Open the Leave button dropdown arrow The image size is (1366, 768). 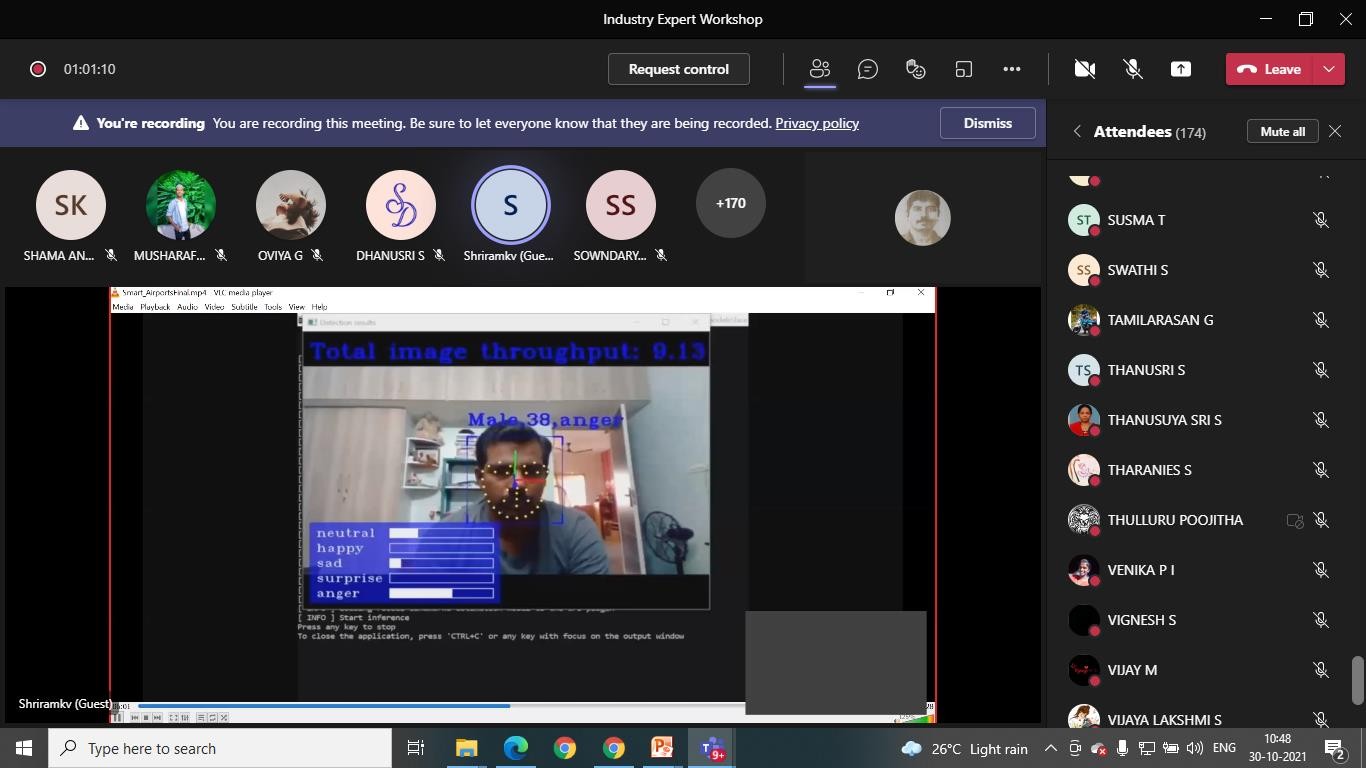click(1329, 68)
